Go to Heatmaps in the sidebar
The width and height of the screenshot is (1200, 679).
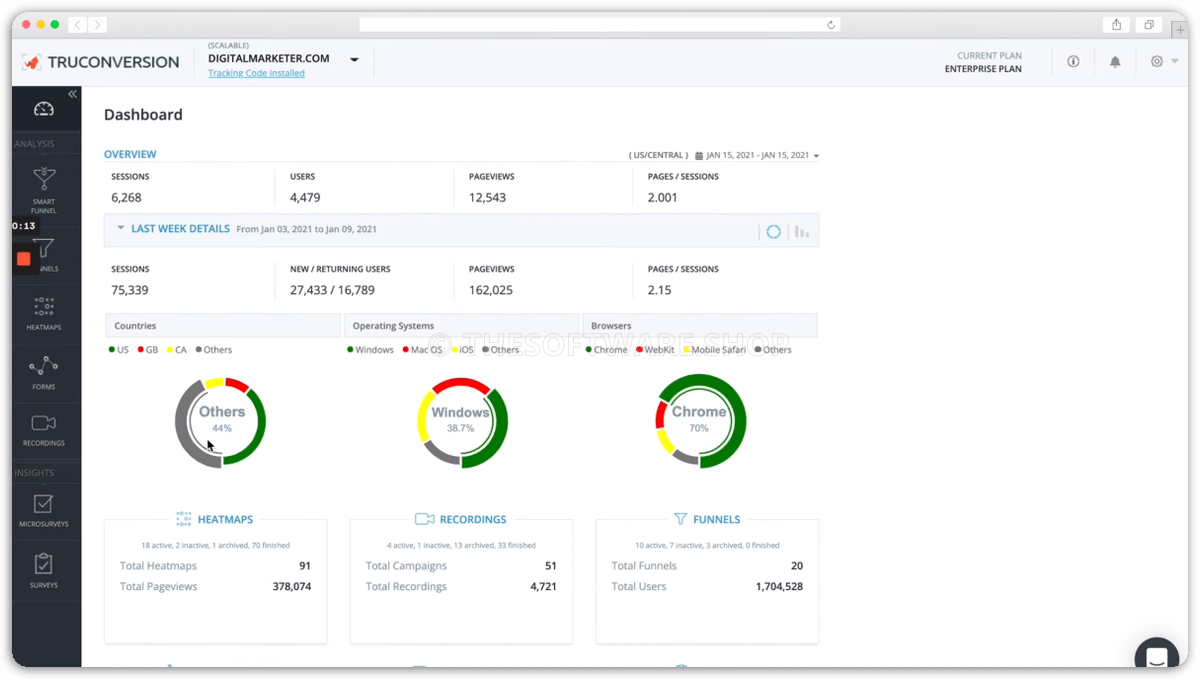pos(44,314)
